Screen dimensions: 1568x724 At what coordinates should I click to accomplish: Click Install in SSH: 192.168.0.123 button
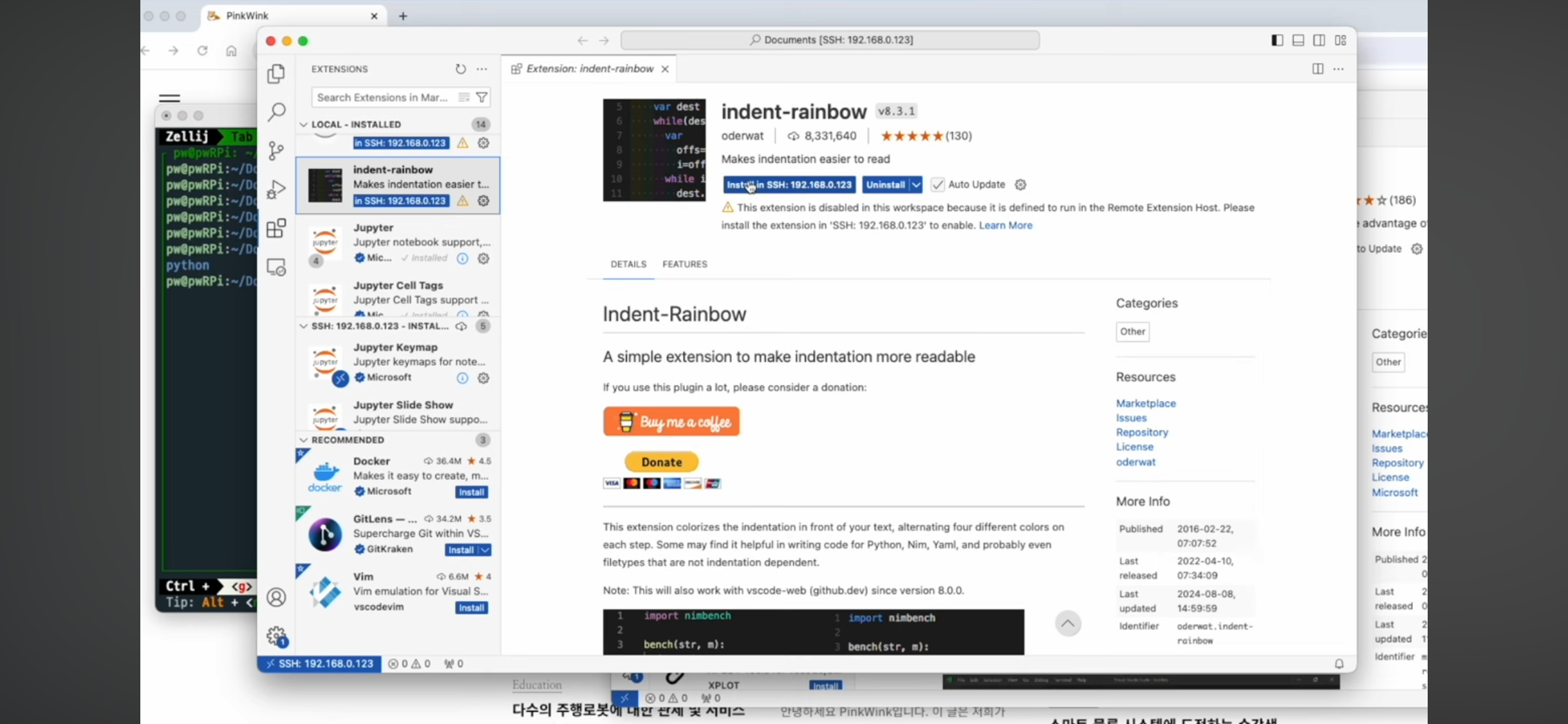(789, 185)
